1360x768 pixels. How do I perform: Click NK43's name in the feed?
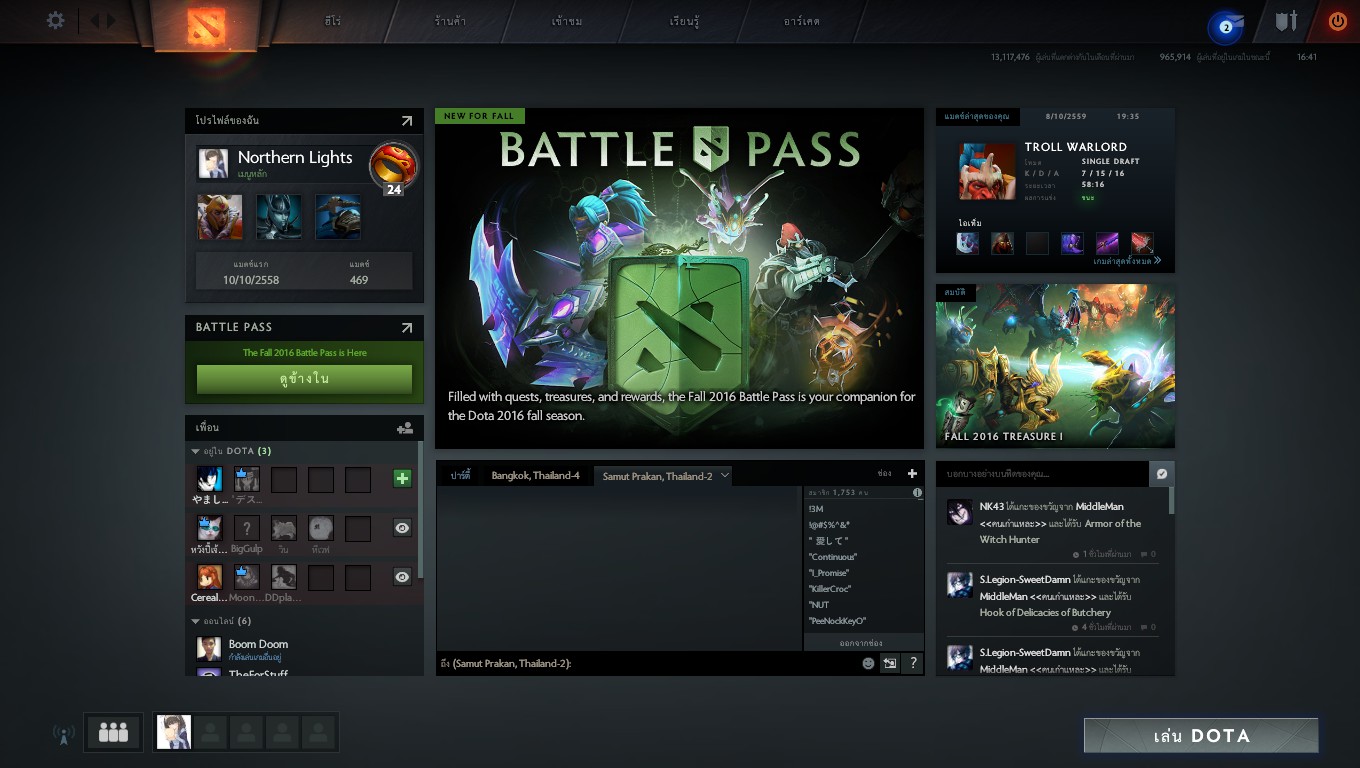click(x=992, y=507)
